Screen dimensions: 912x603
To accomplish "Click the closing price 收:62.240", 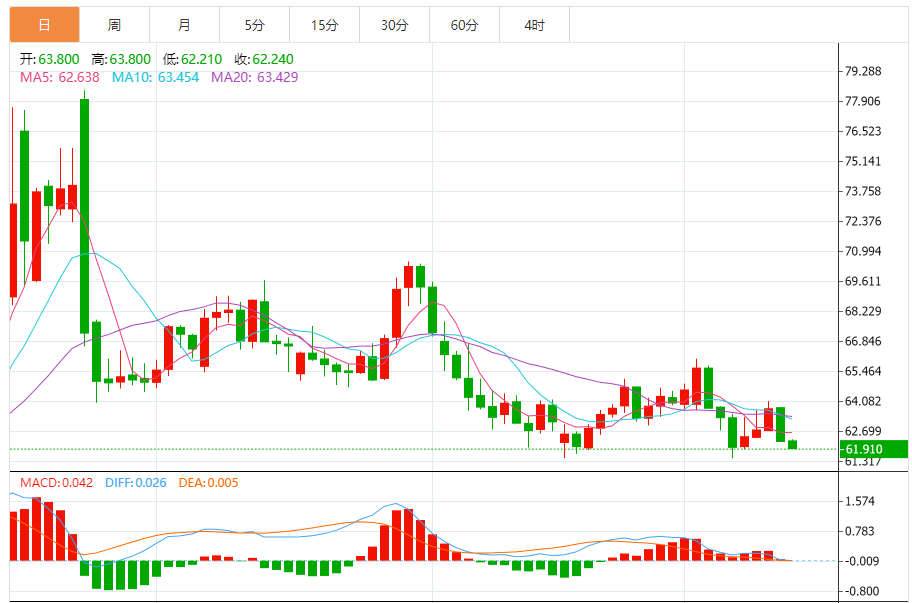I will tap(264, 59).
